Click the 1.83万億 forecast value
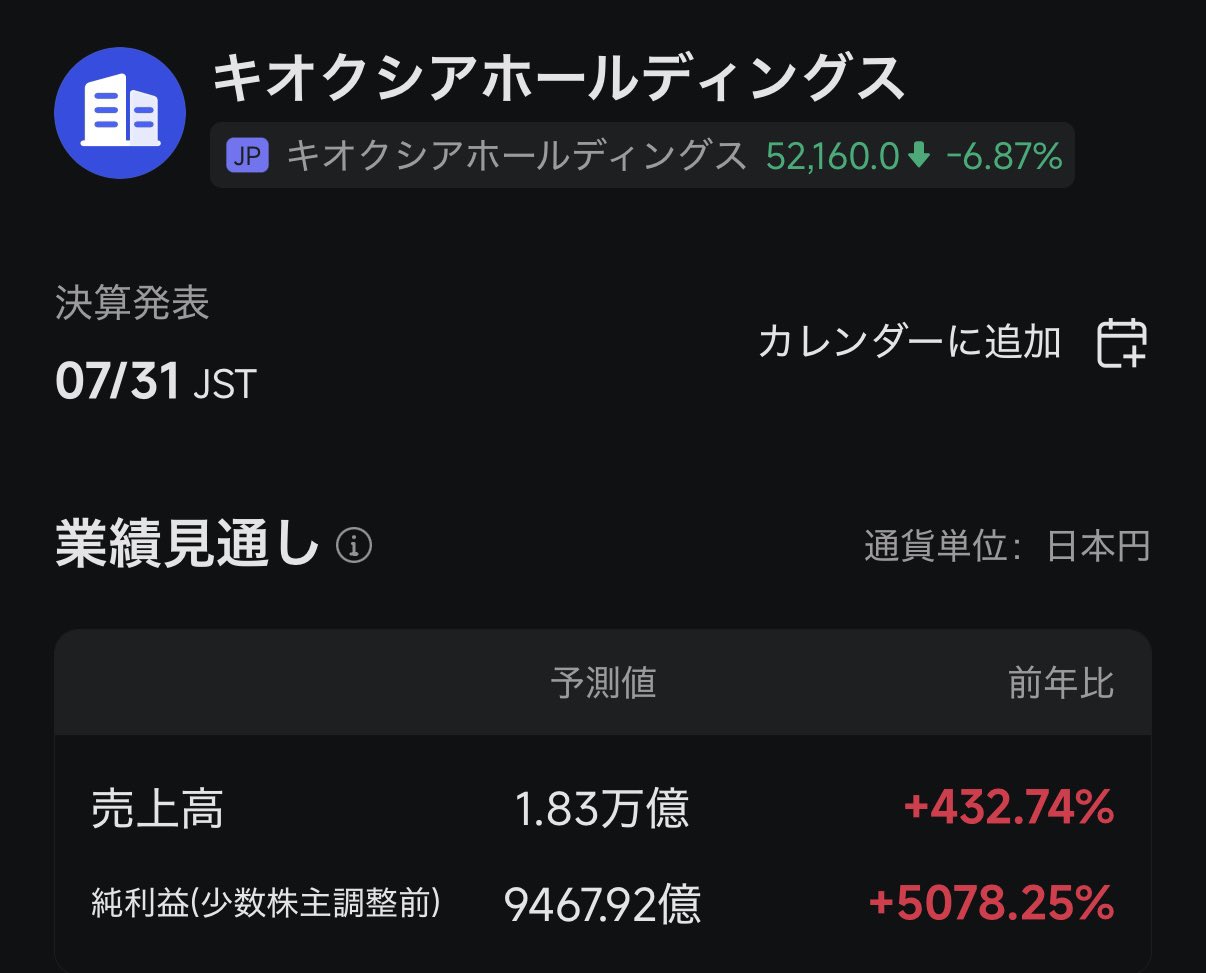The width and height of the screenshot is (1206, 973). [x=603, y=809]
